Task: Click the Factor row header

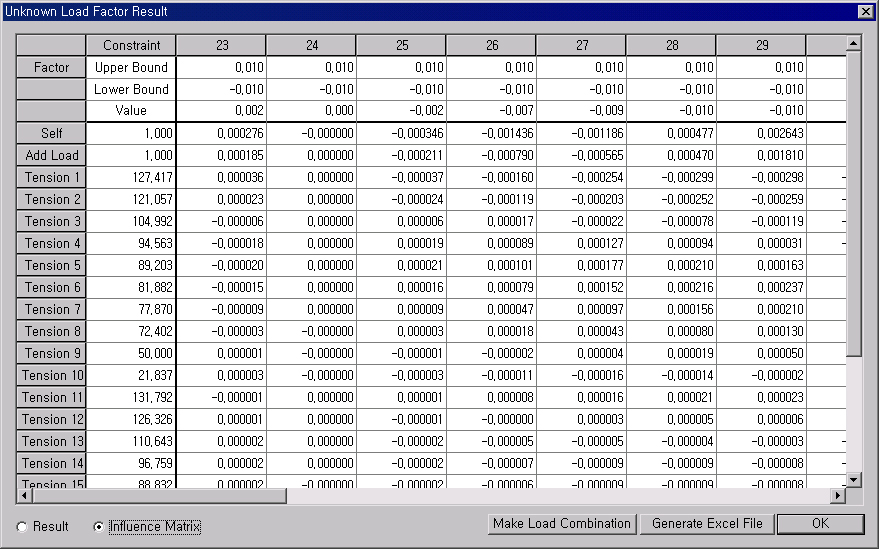Action: point(51,68)
